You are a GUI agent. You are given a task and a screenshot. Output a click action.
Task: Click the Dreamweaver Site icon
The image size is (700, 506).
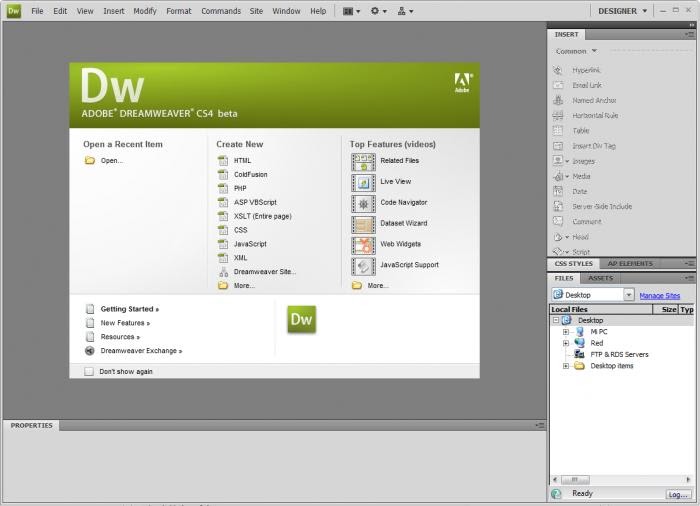coord(223,272)
